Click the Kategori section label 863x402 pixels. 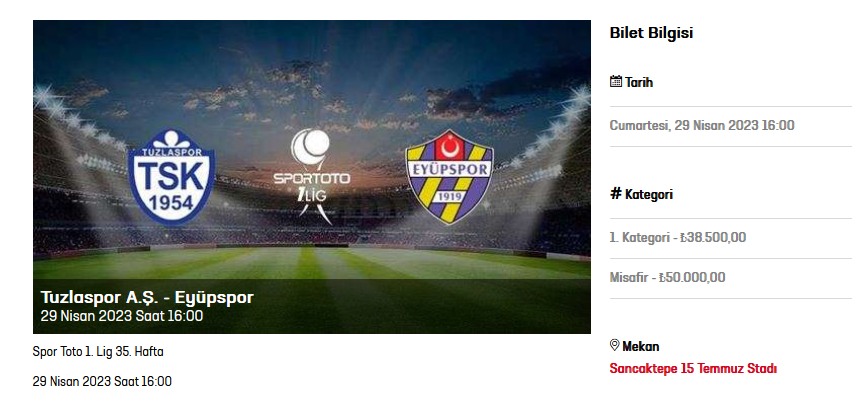649,194
